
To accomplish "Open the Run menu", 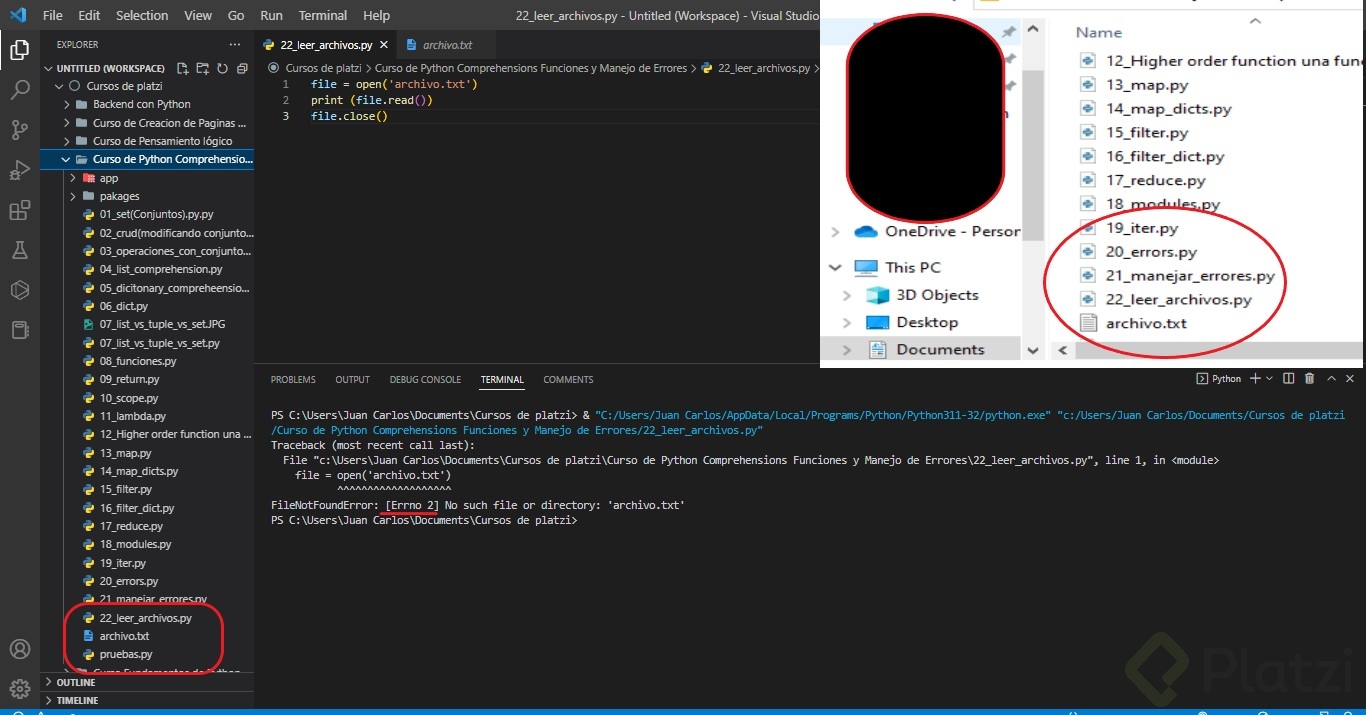I will point(271,15).
